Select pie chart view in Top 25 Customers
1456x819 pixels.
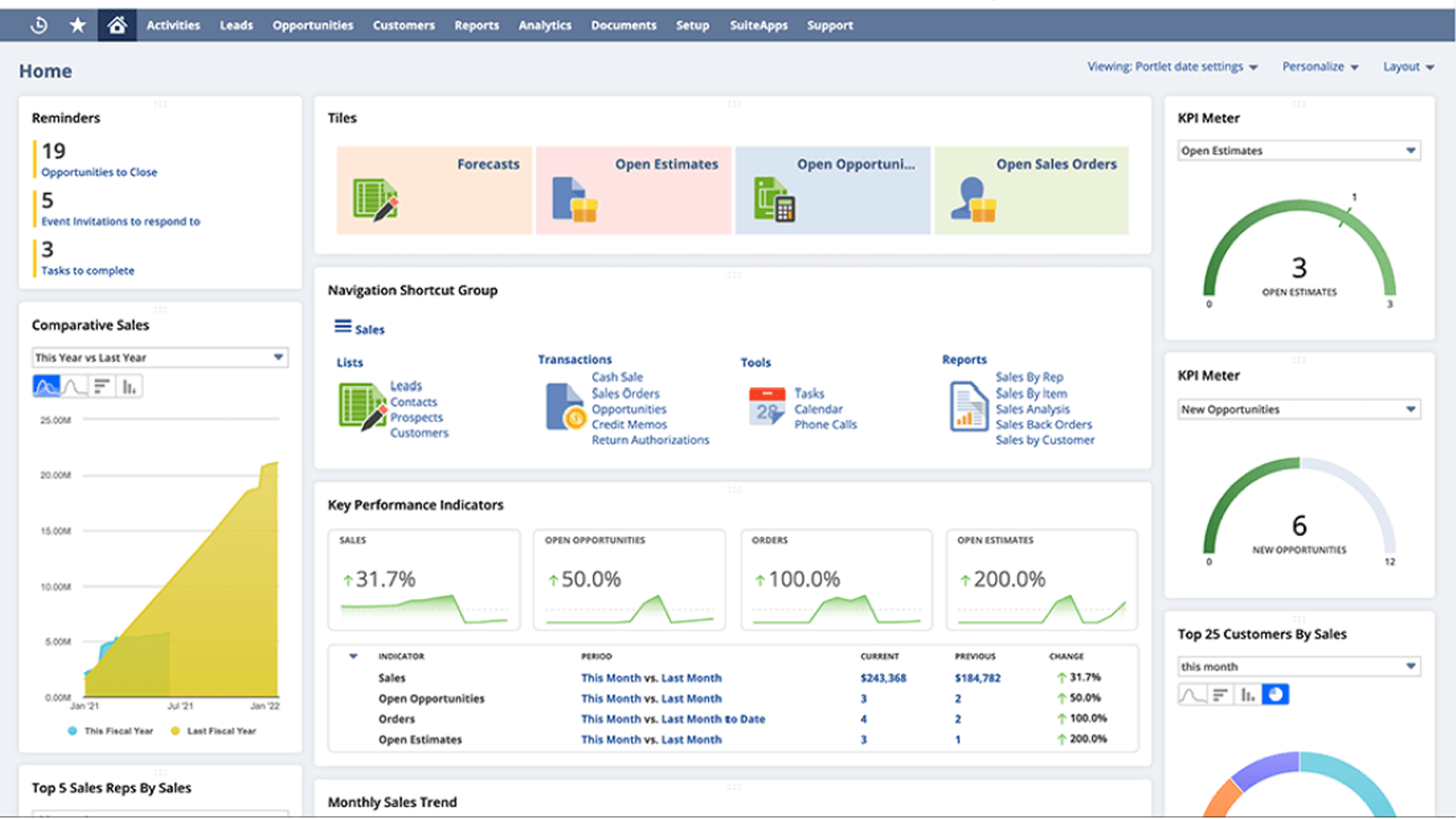1276,695
